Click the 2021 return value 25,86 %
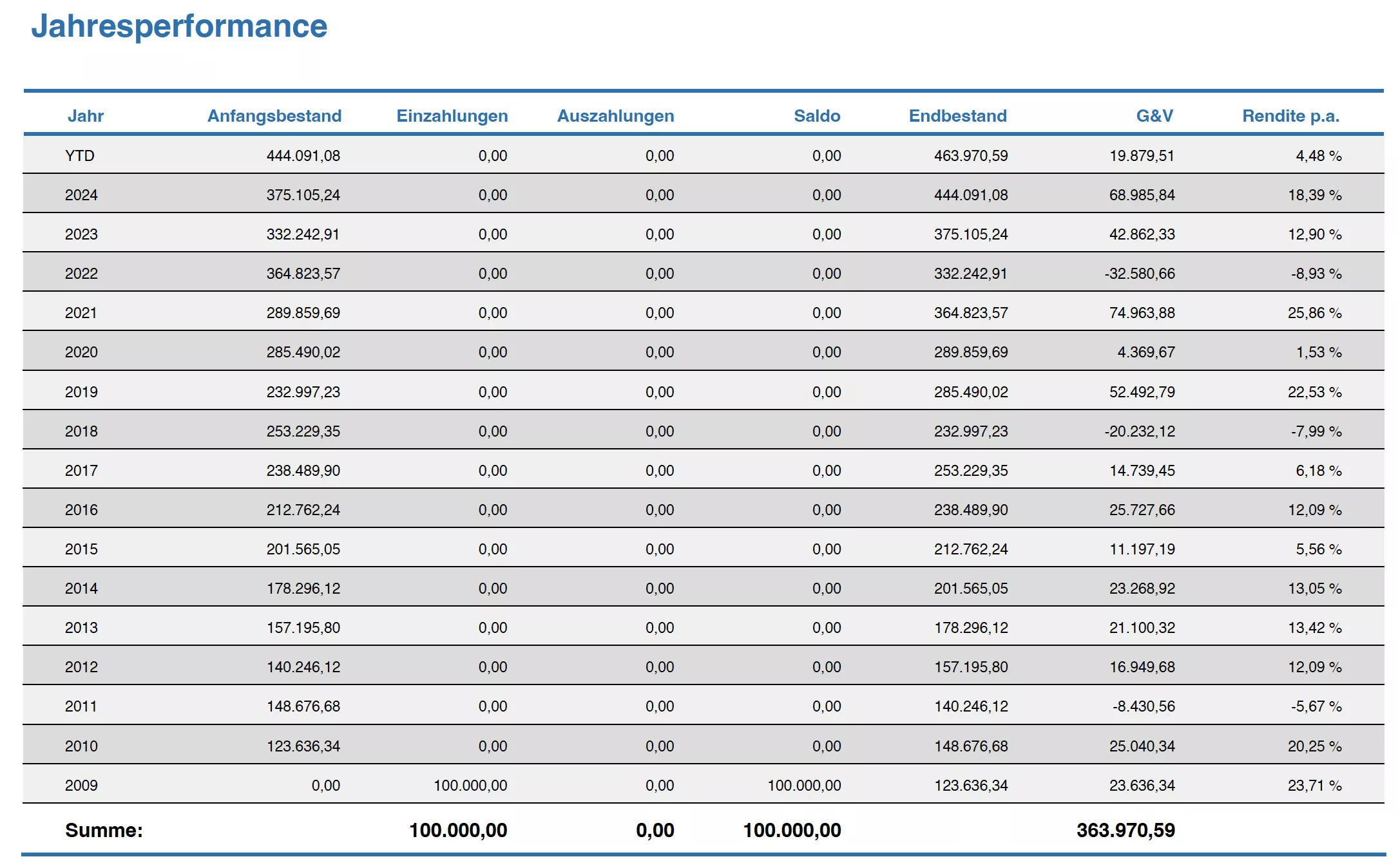1398x868 pixels. 1314,313
